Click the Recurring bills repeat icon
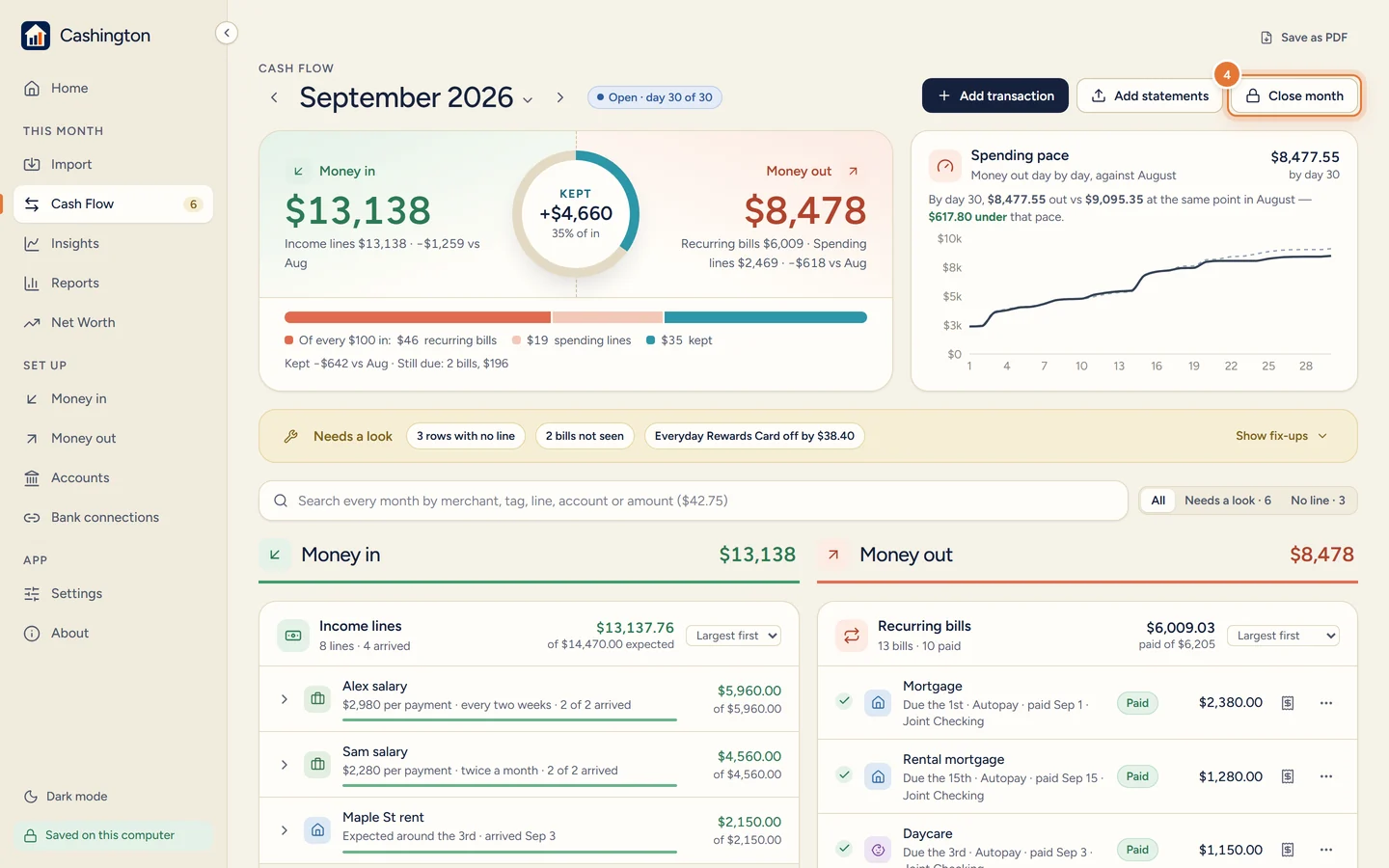Viewport: 1389px width, 868px height. click(x=852, y=636)
